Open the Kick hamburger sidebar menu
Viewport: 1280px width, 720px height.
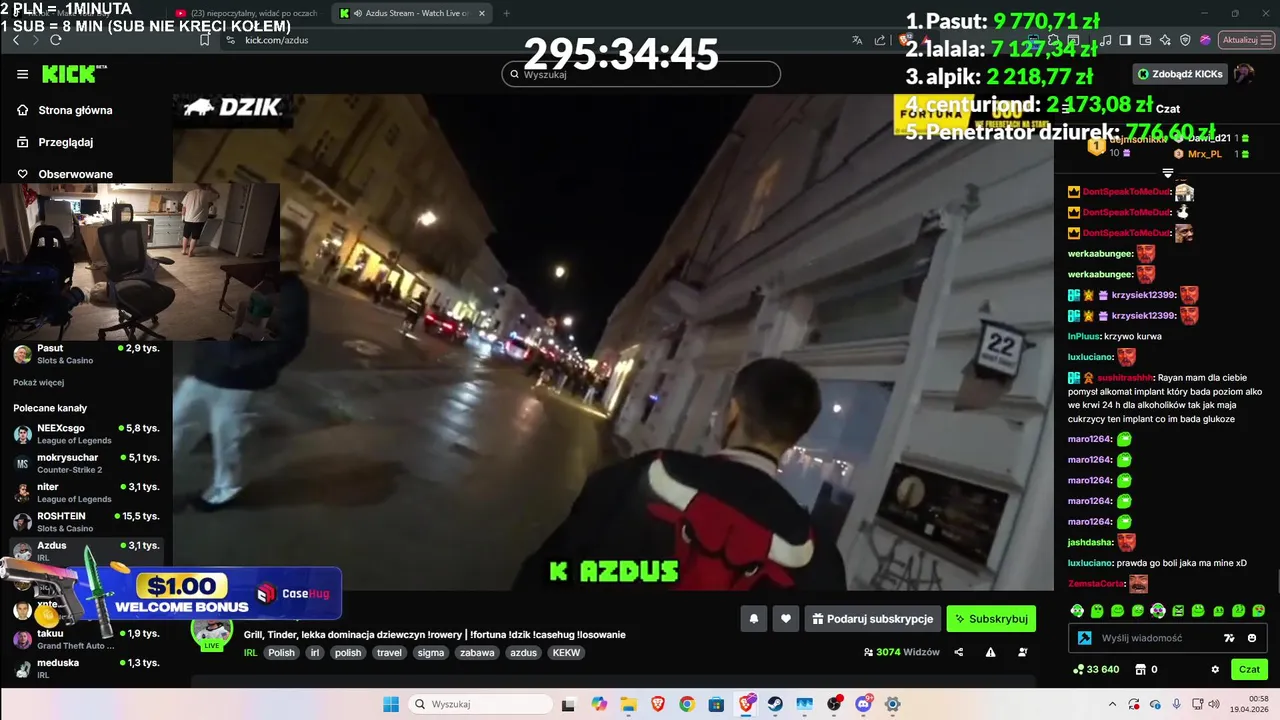point(22,74)
